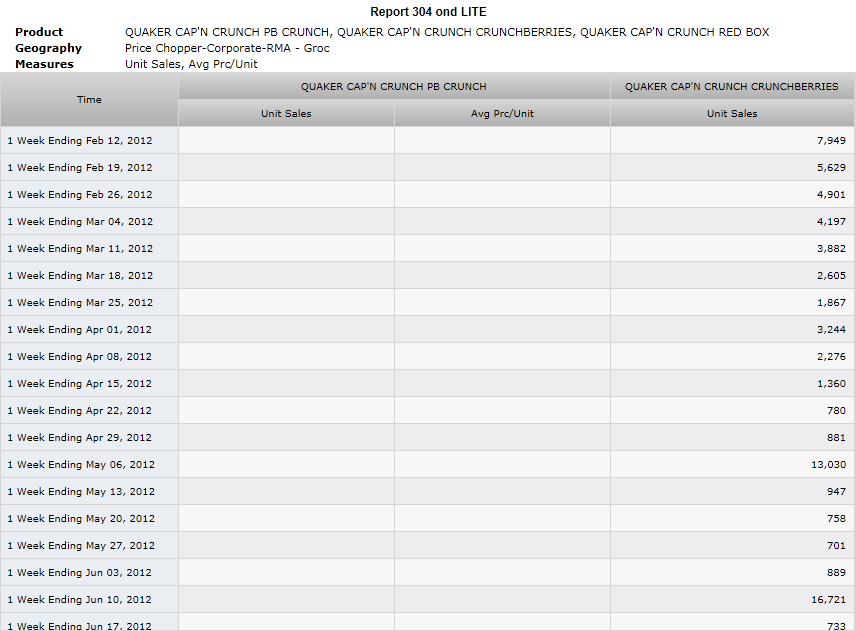This screenshot has height=631, width=856.
Task: Click the unit sales value 701
Action: (836, 546)
